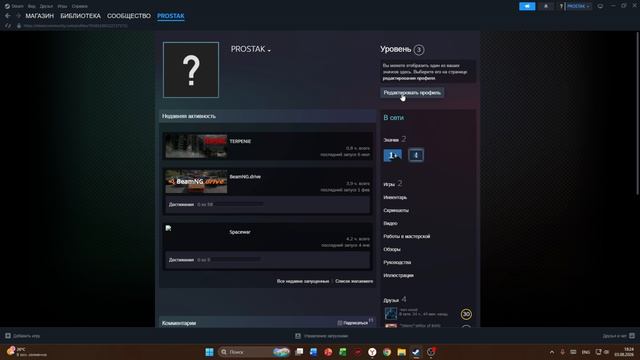The height and width of the screenshot is (360, 640).
Task: Open the Игры menu in the title bar
Action: click(x=62, y=6)
